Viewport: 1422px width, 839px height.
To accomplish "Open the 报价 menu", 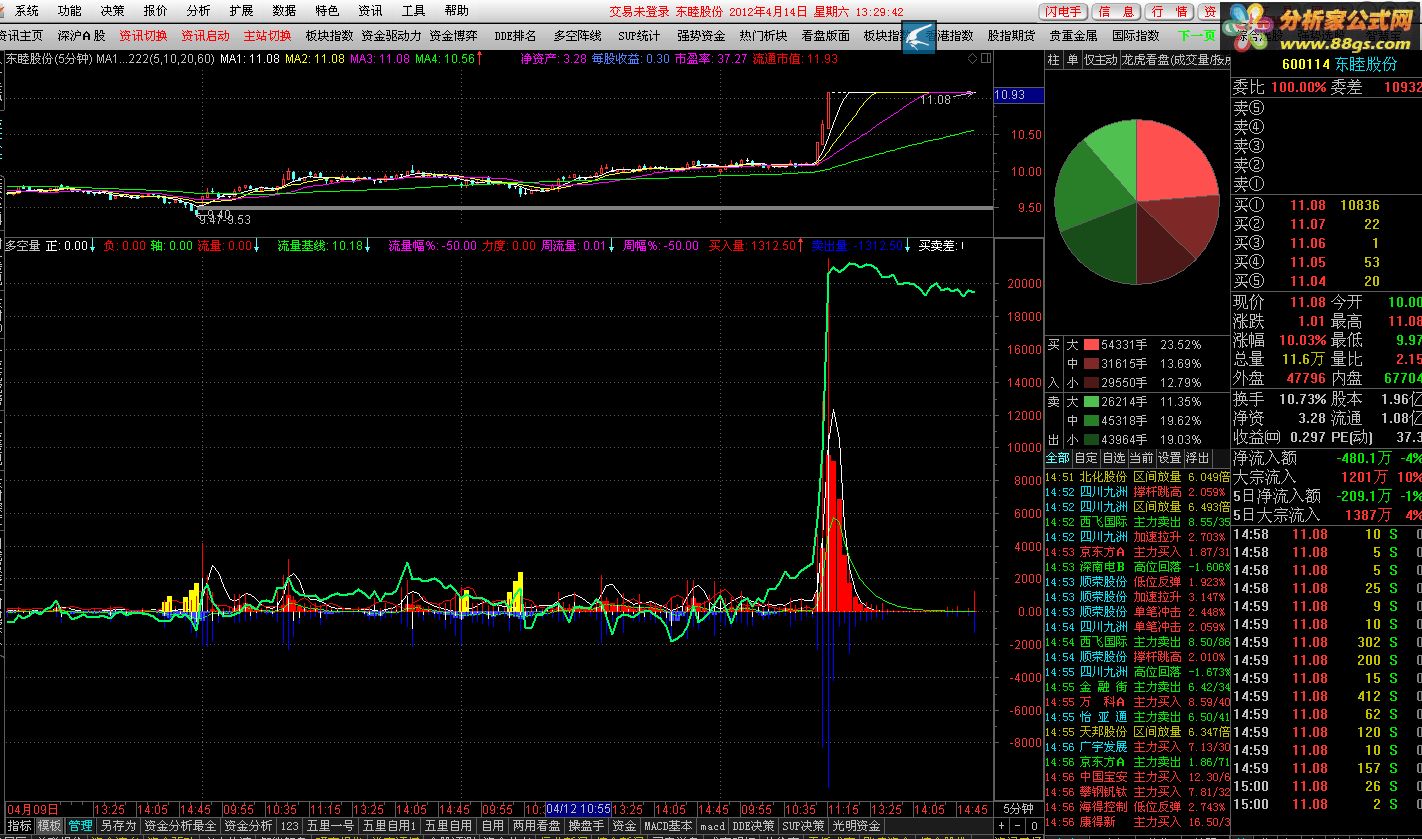I will 155,11.
